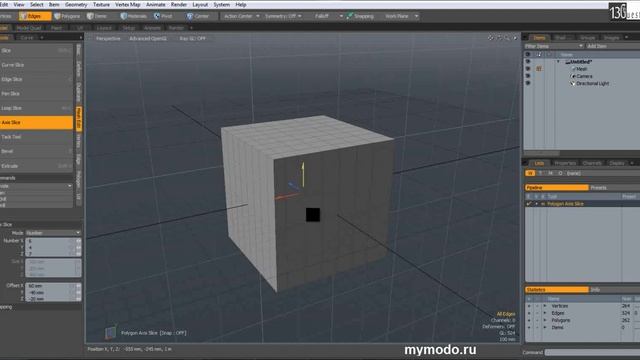Select Mesh item in item list
Image resolution: width=640 pixels, height=360 pixels.
coord(582,69)
